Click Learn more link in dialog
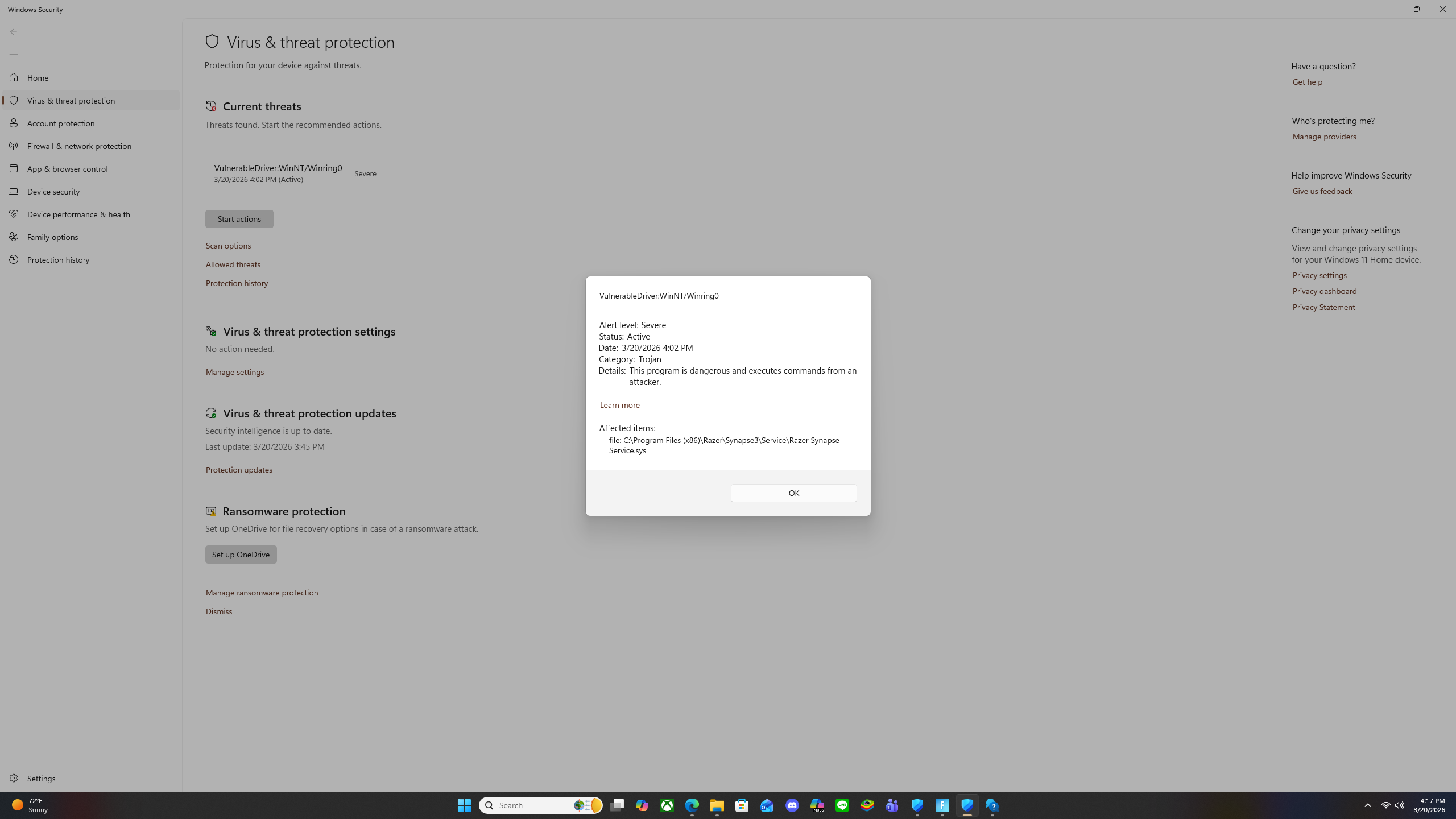The height and width of the screenshot is (819, 1456). tap(619, 405)
